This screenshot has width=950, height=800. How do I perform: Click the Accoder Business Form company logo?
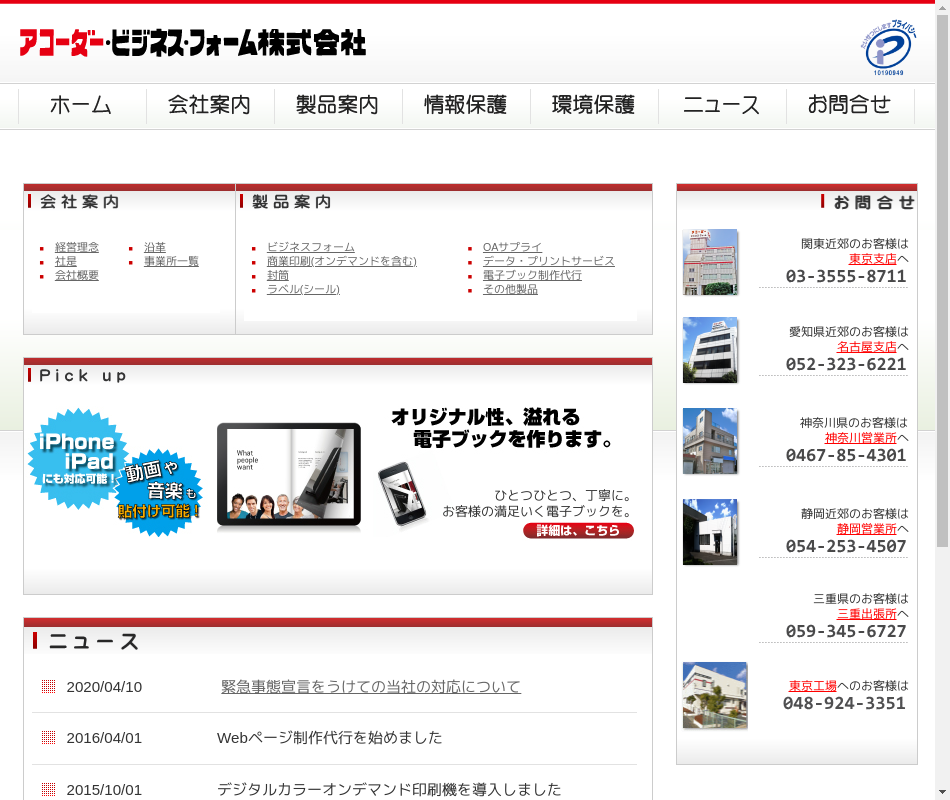tap(192, 43)
